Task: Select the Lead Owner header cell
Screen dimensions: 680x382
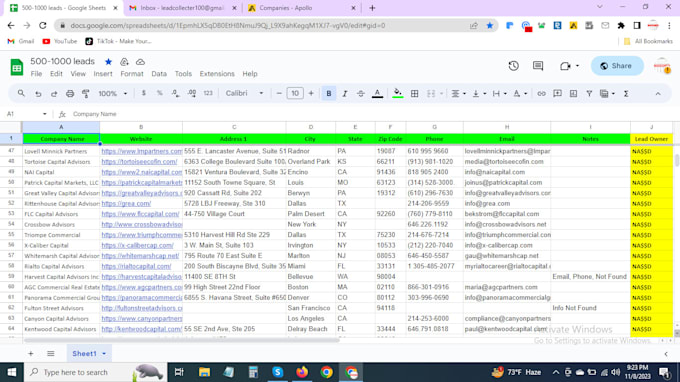Action: (651, 139)
